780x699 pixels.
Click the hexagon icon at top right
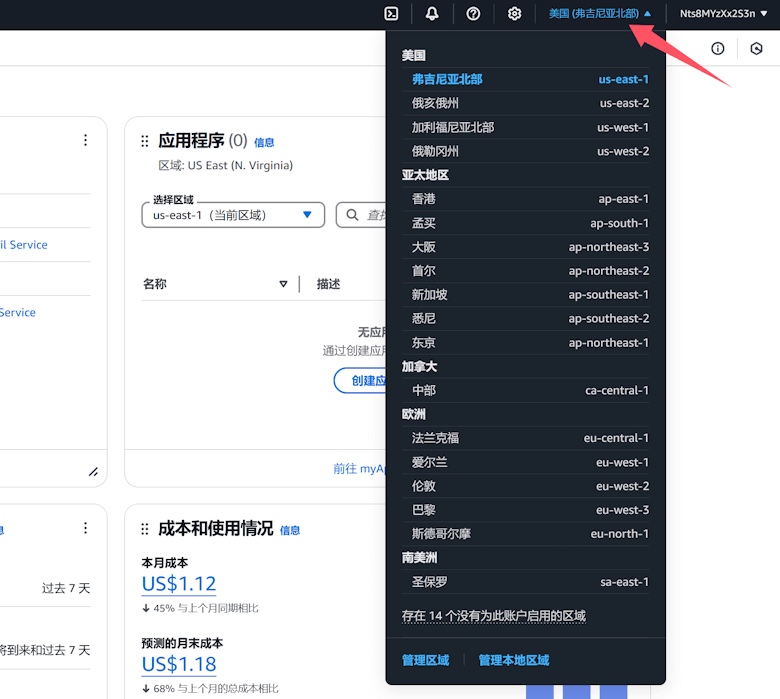(756, 48)
